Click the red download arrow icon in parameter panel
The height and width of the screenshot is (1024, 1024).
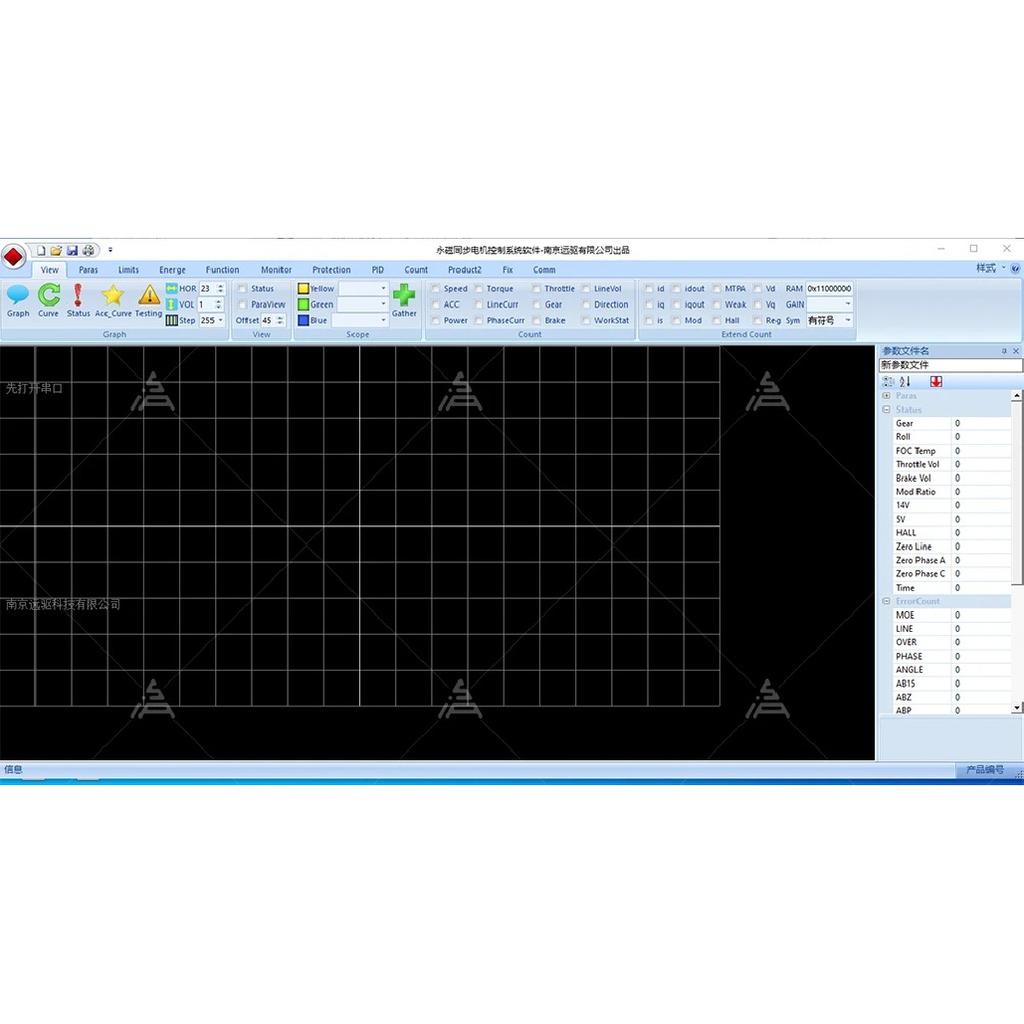936,381
